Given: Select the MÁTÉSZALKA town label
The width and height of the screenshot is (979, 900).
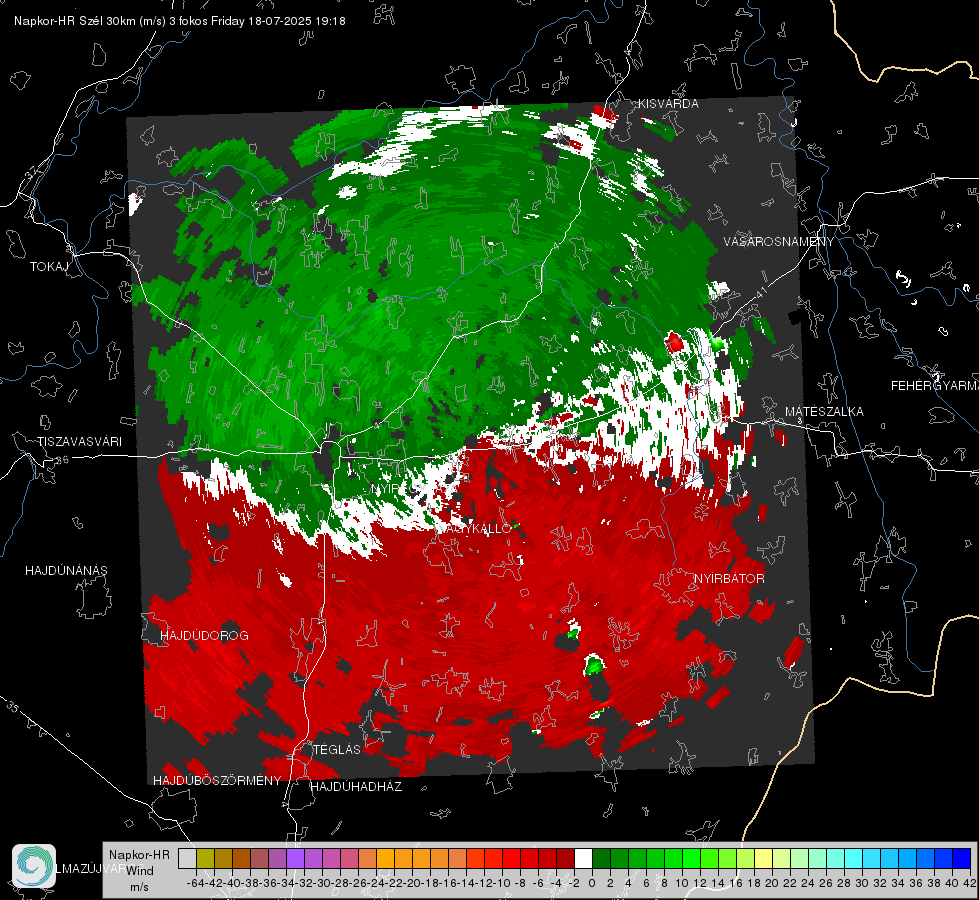Looking at the screenshot, I should pos(824,412).
